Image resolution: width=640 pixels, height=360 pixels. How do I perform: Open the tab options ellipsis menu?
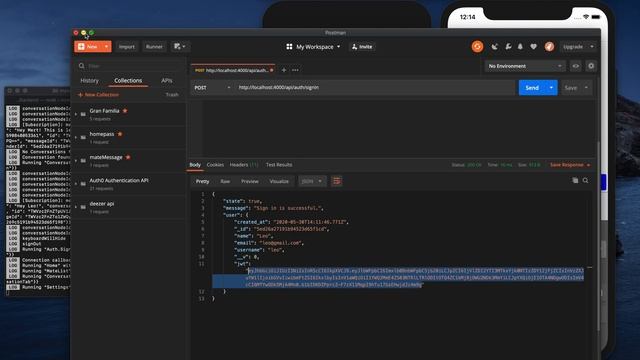295,70
